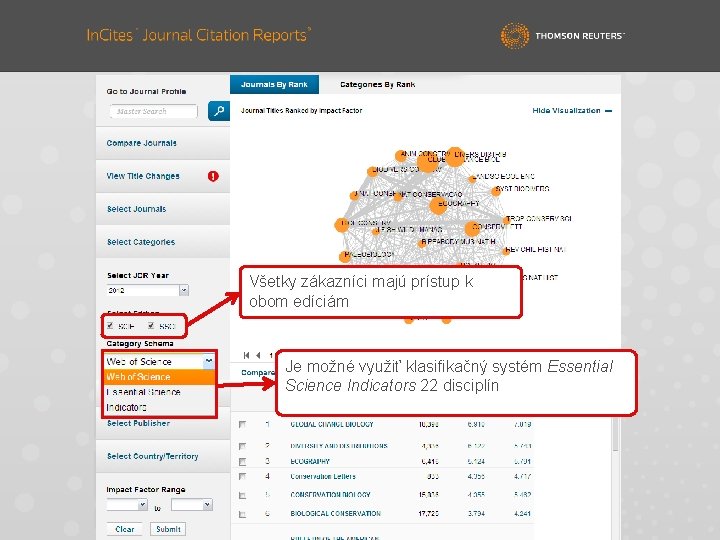Open Select Publisher filter
The image size is (720, 540).
coord(138,423)
